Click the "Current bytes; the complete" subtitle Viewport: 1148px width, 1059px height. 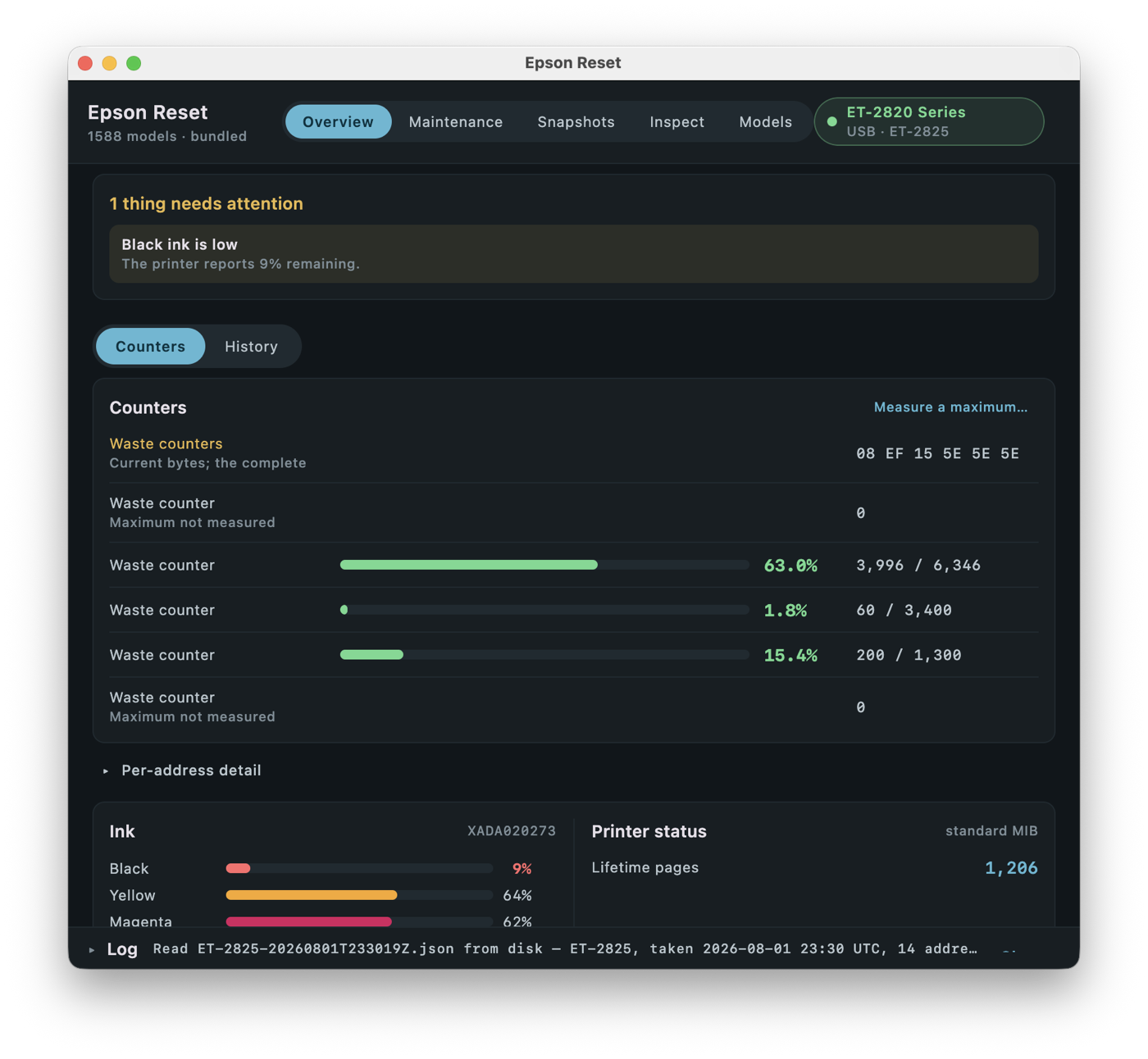(208, 463)
